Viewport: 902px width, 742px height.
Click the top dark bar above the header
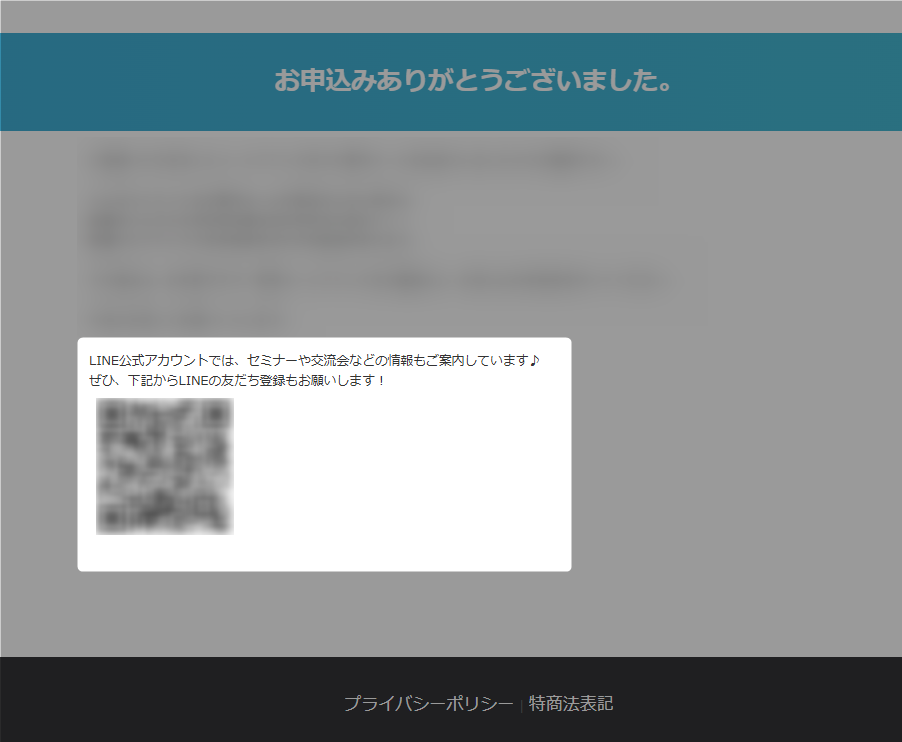tap(451, 16)
